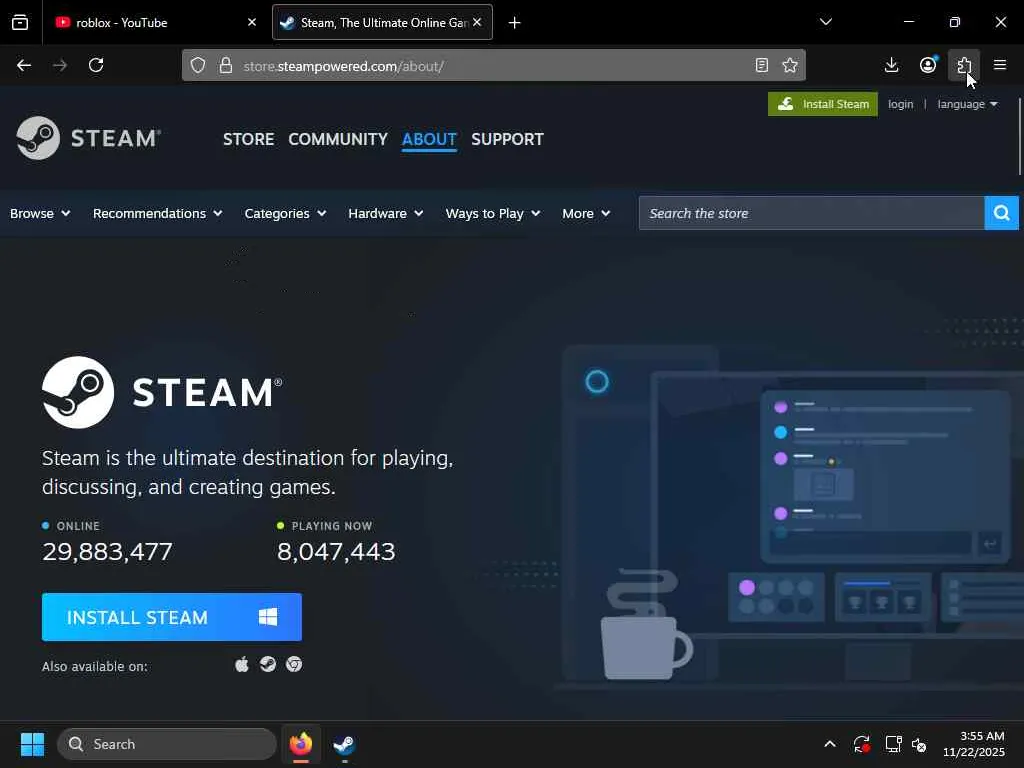Expand the Browse dropdown
Screen dimensions: 1024x768
pos(40,214)
